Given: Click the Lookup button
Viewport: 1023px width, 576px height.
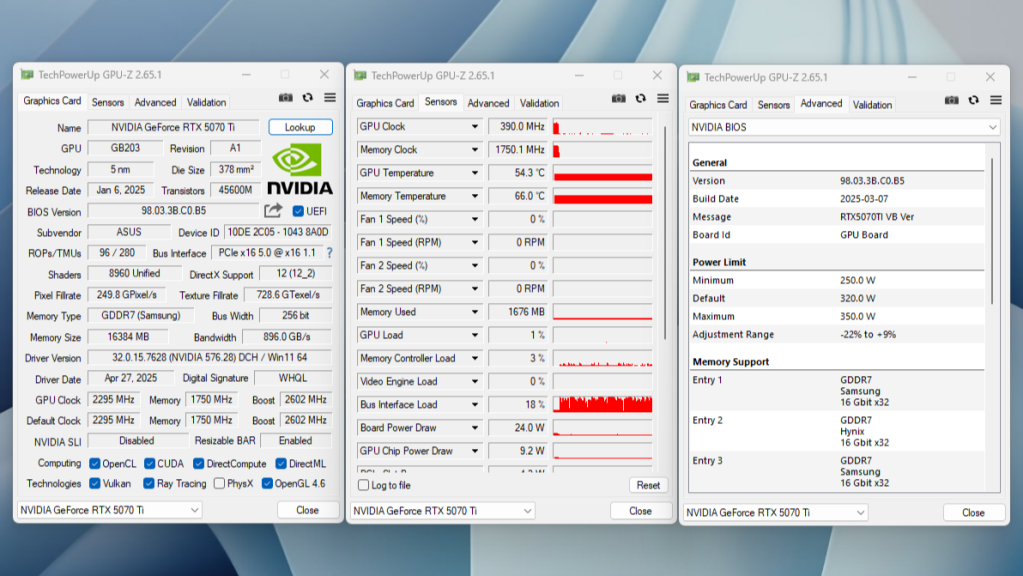Looking at the screenshot, I should [300, 127].
